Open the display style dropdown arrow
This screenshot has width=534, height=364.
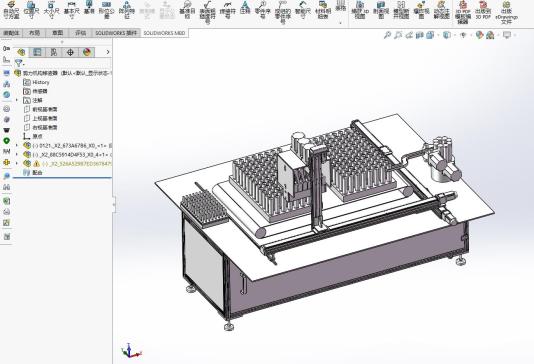click(455, 35)
